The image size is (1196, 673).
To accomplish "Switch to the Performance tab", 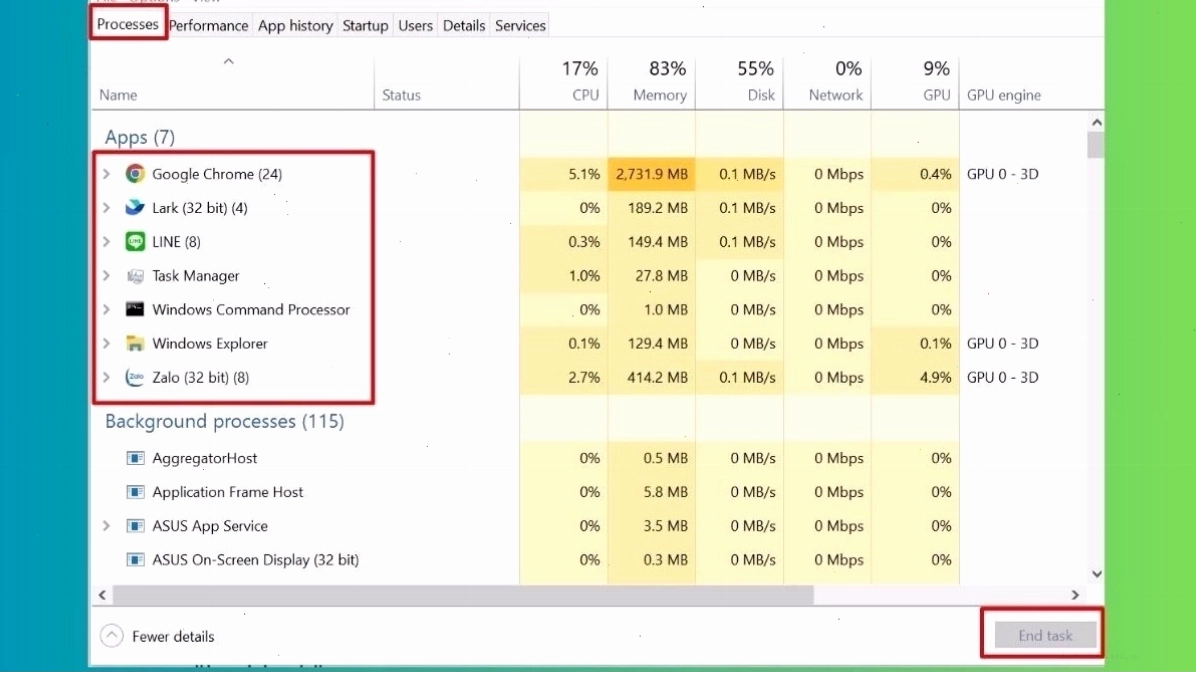I will (x=208, y=25).
